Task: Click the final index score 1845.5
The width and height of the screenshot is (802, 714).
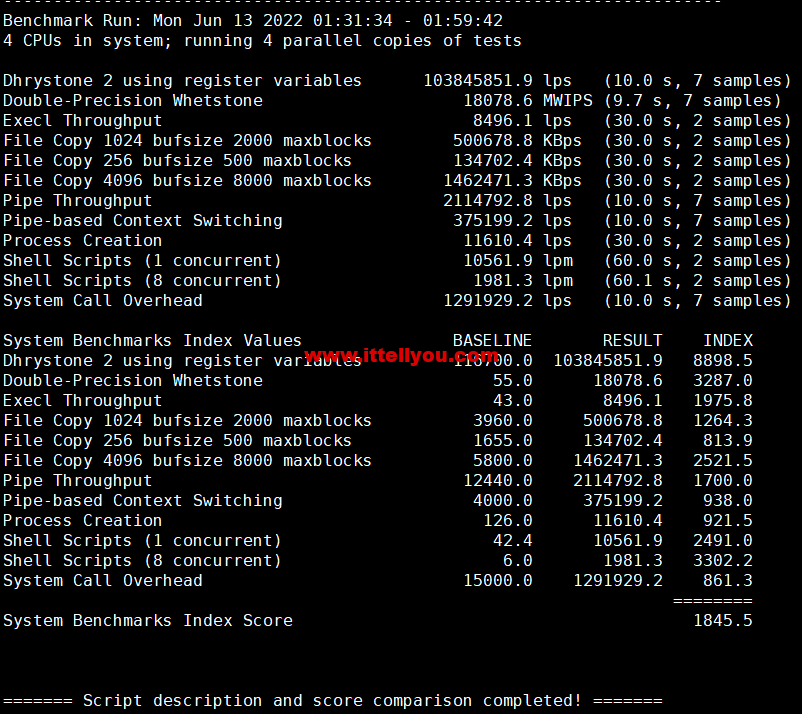Action: click(722, 621)
